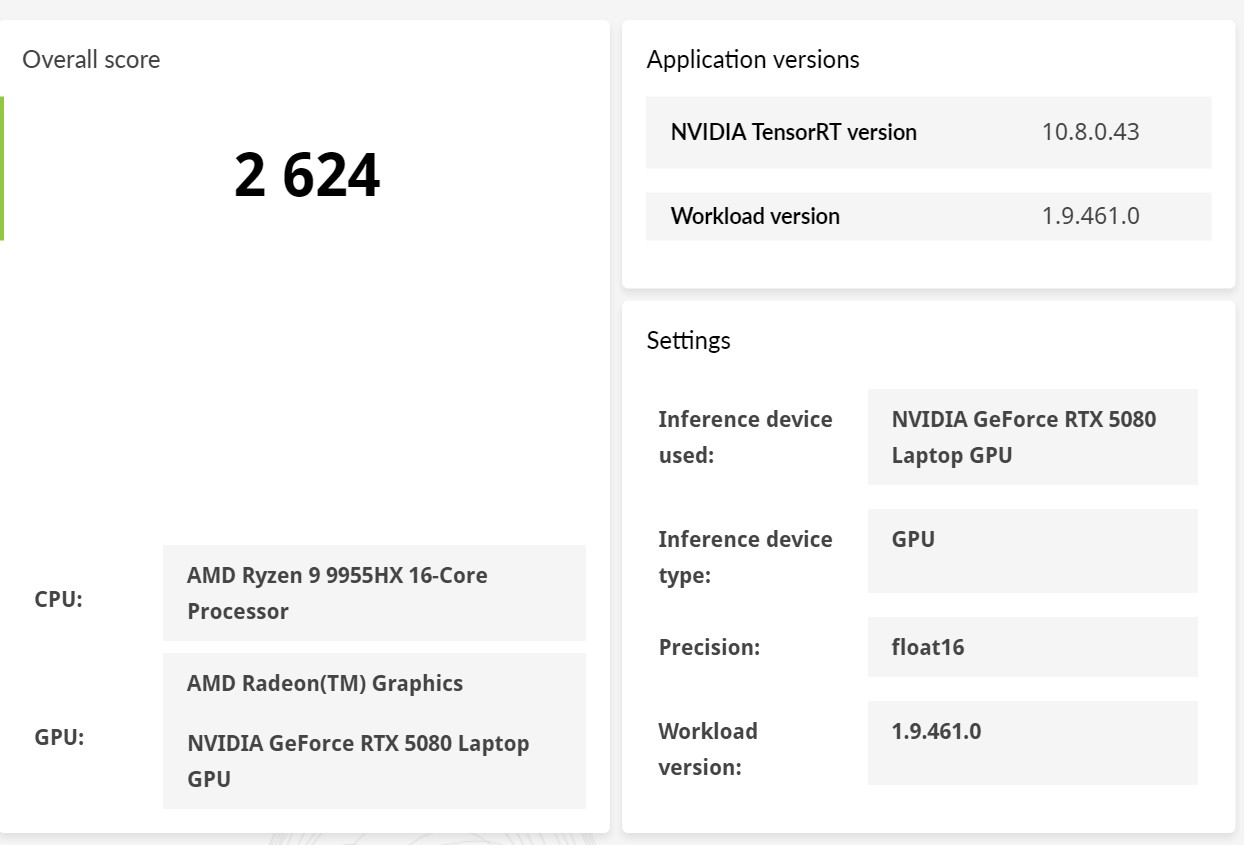Click the Precision: label
1244x845 pixels.
coord(709,647)
